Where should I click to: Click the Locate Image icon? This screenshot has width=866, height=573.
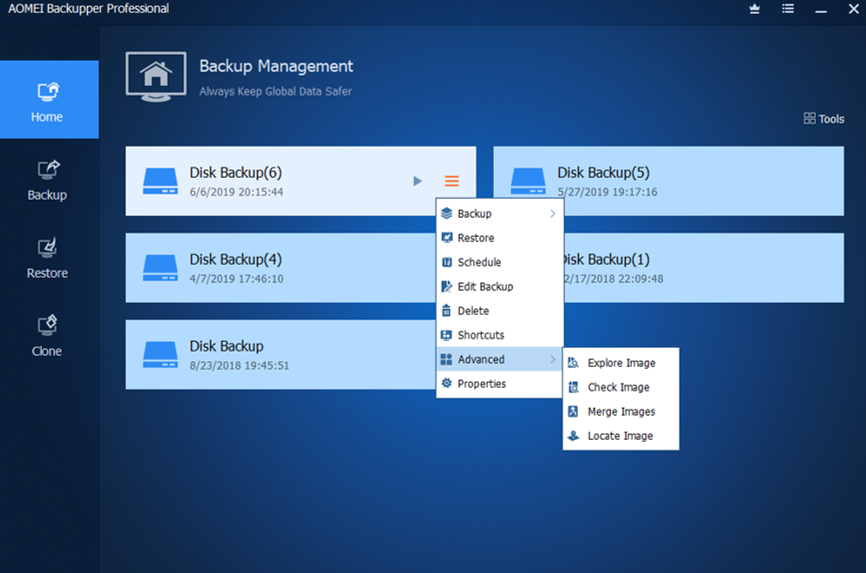pos(573,436)
